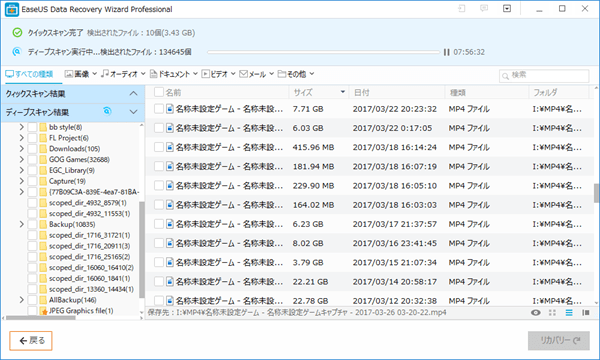Click the EaseUS app logo icon
The height and width of the screenshot is (360, 600).
click(12, 10)
